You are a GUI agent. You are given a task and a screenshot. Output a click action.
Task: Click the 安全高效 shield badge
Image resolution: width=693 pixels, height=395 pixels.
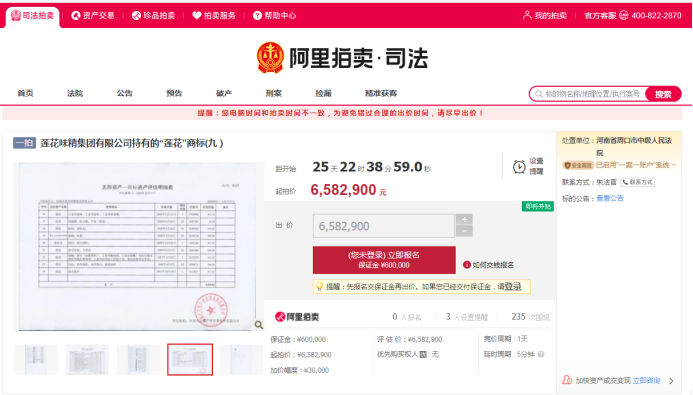[578, 165]
